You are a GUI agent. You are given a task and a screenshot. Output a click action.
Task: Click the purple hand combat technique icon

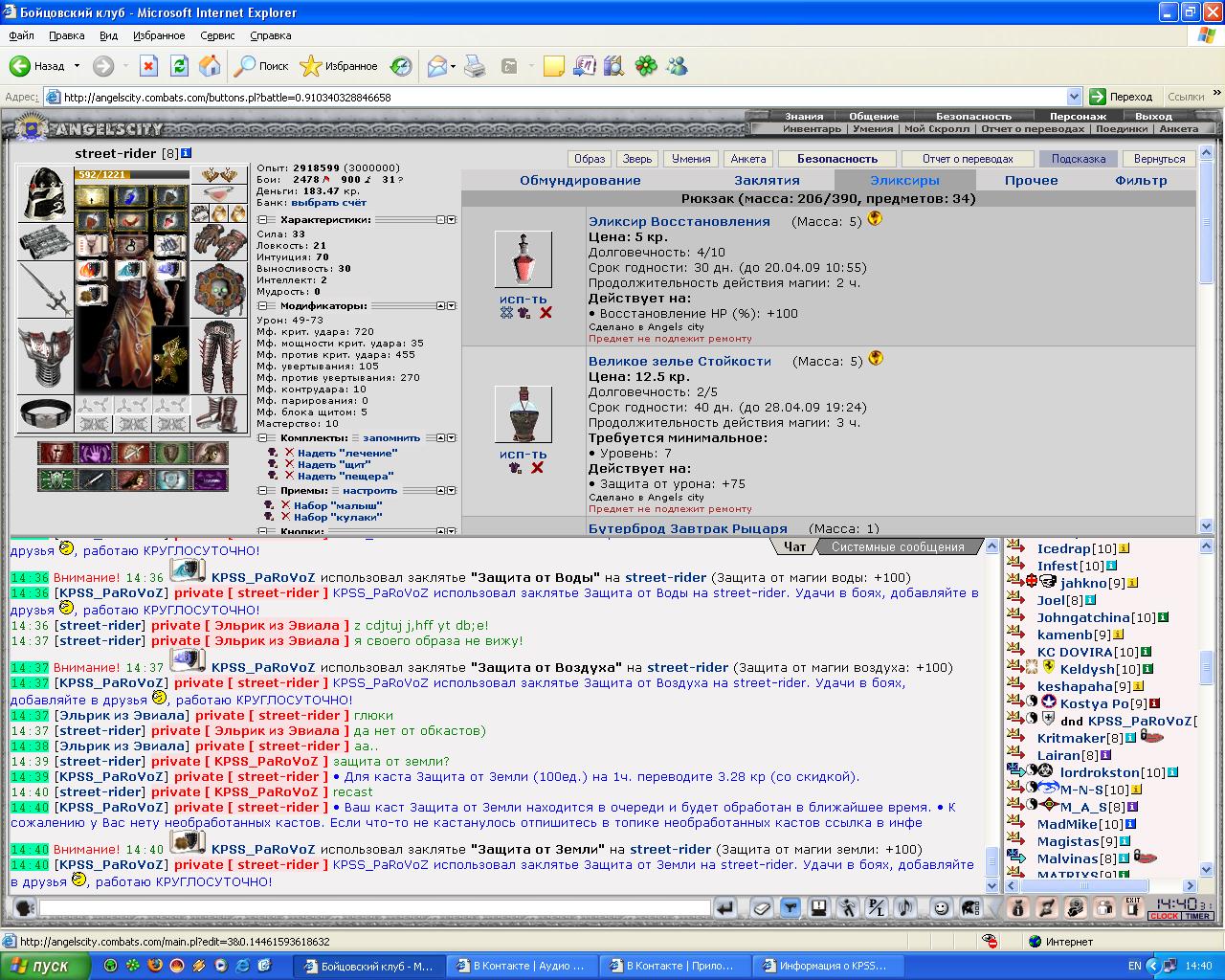point(96,454)
